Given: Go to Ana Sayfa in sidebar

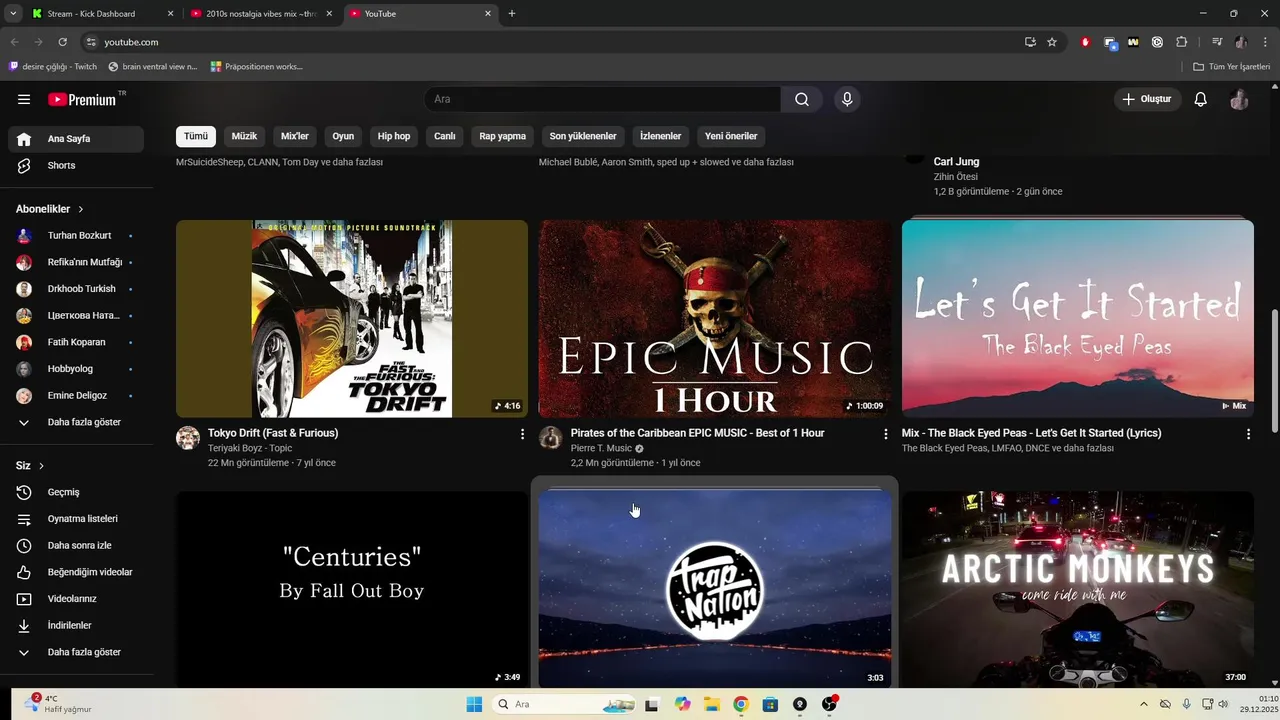Looking at the screenshot, I should 76,139.
